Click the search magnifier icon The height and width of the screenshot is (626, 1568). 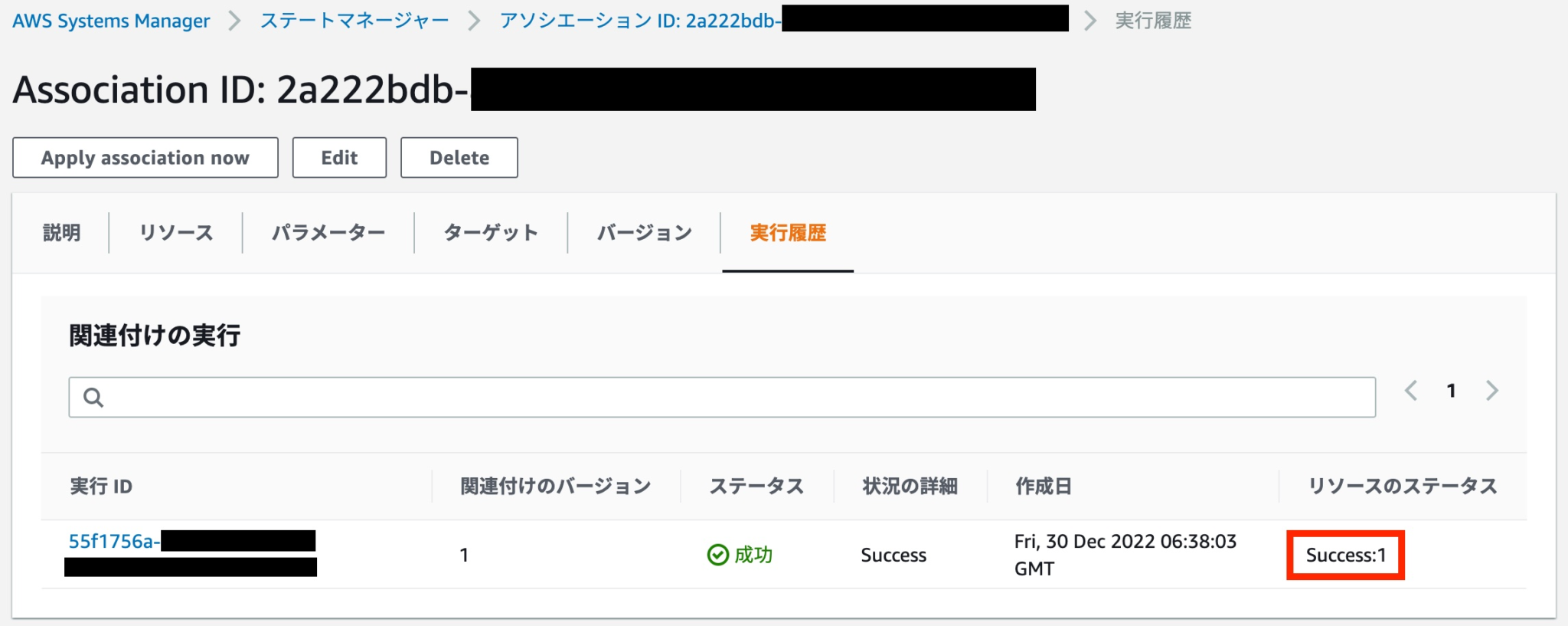[93, 397]
